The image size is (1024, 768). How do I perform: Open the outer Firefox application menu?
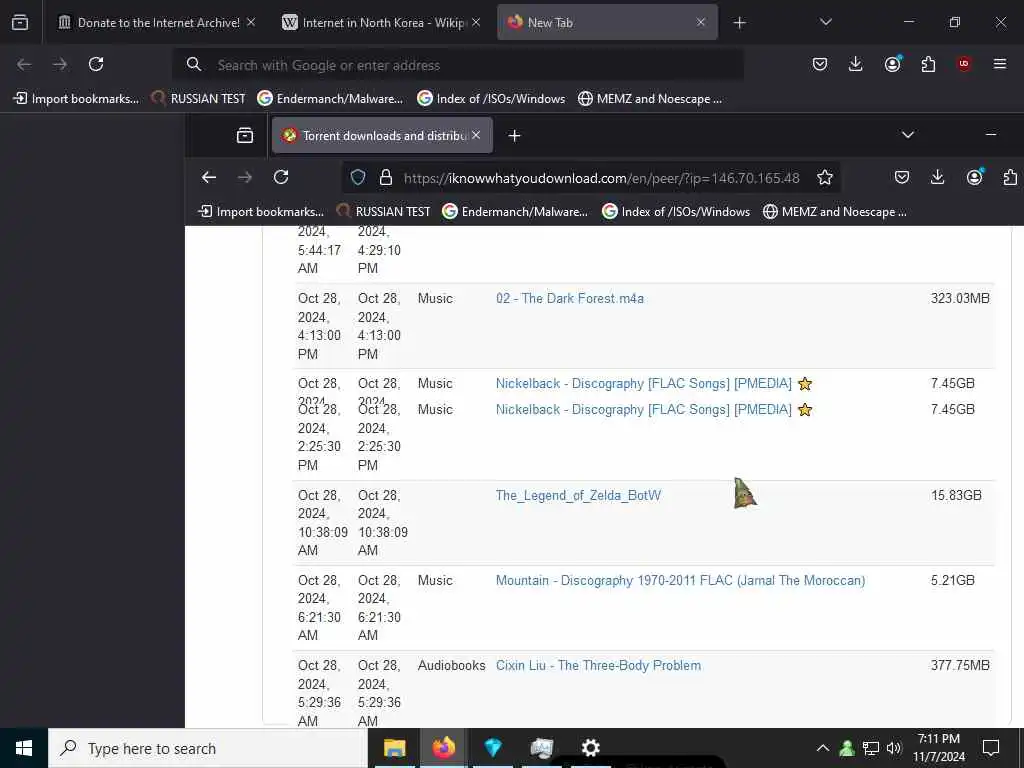[x=1000, y=64]
